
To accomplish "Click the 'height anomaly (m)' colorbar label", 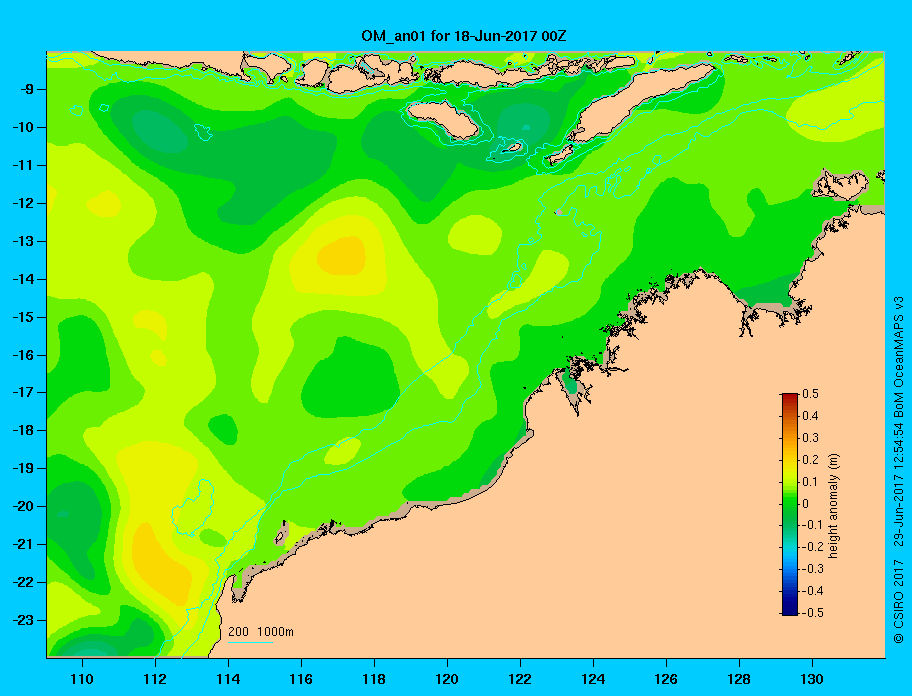I will coord(833,506).
